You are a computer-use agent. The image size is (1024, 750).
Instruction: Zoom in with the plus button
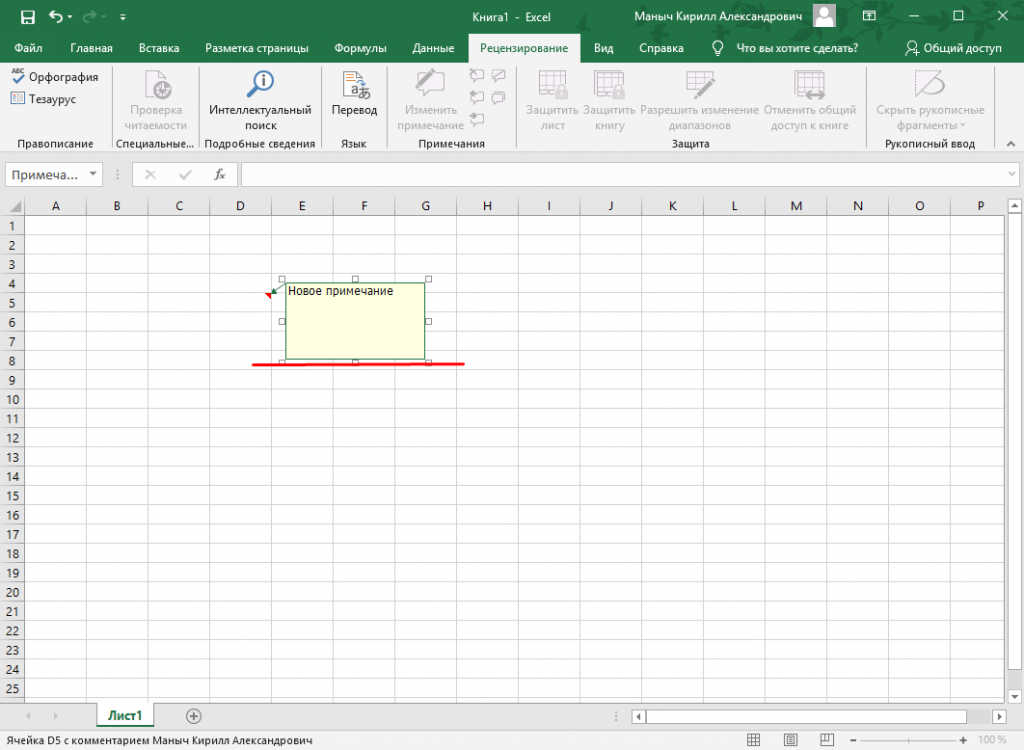click(963, 740)
